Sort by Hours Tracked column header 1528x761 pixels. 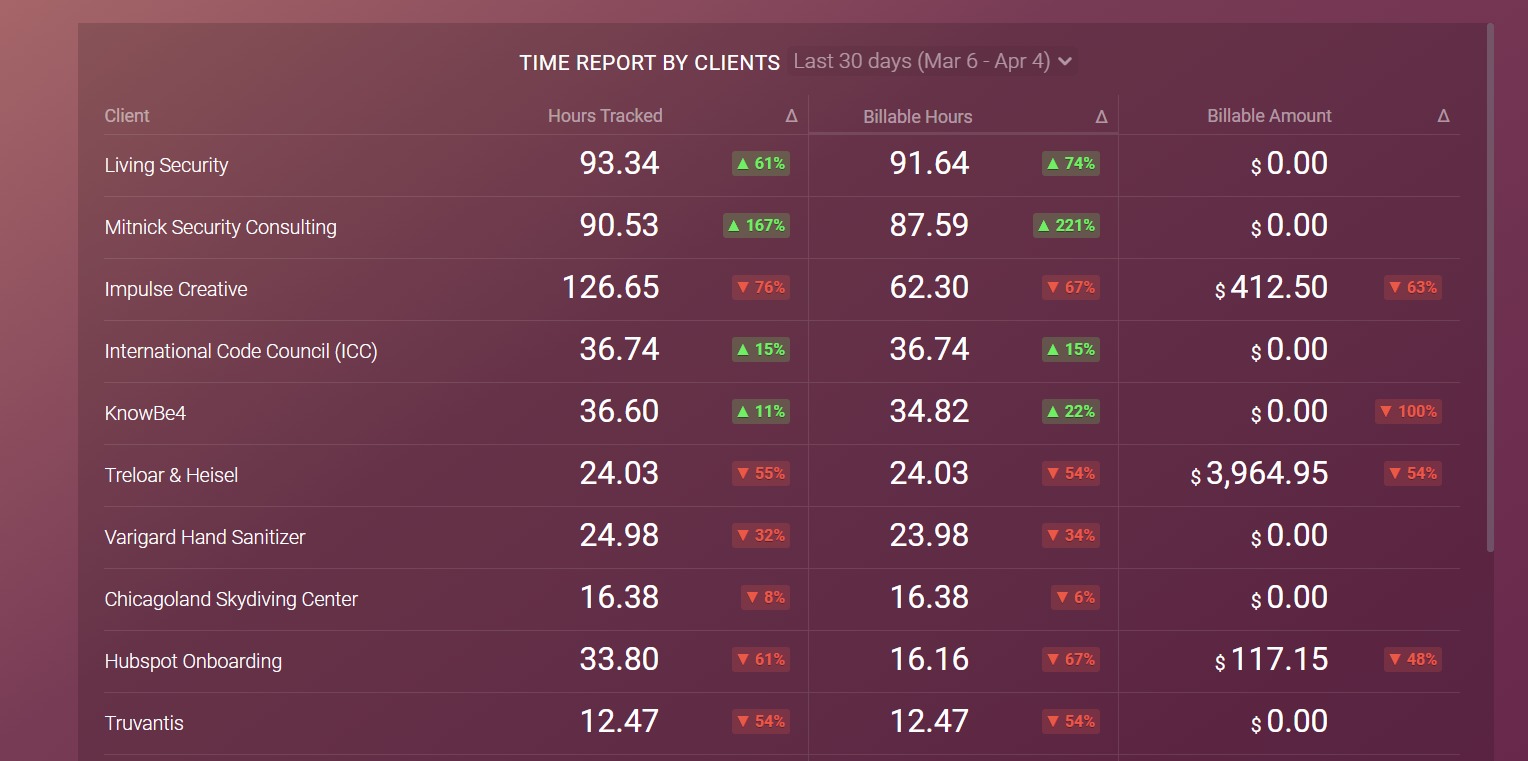tap(604, 116)
